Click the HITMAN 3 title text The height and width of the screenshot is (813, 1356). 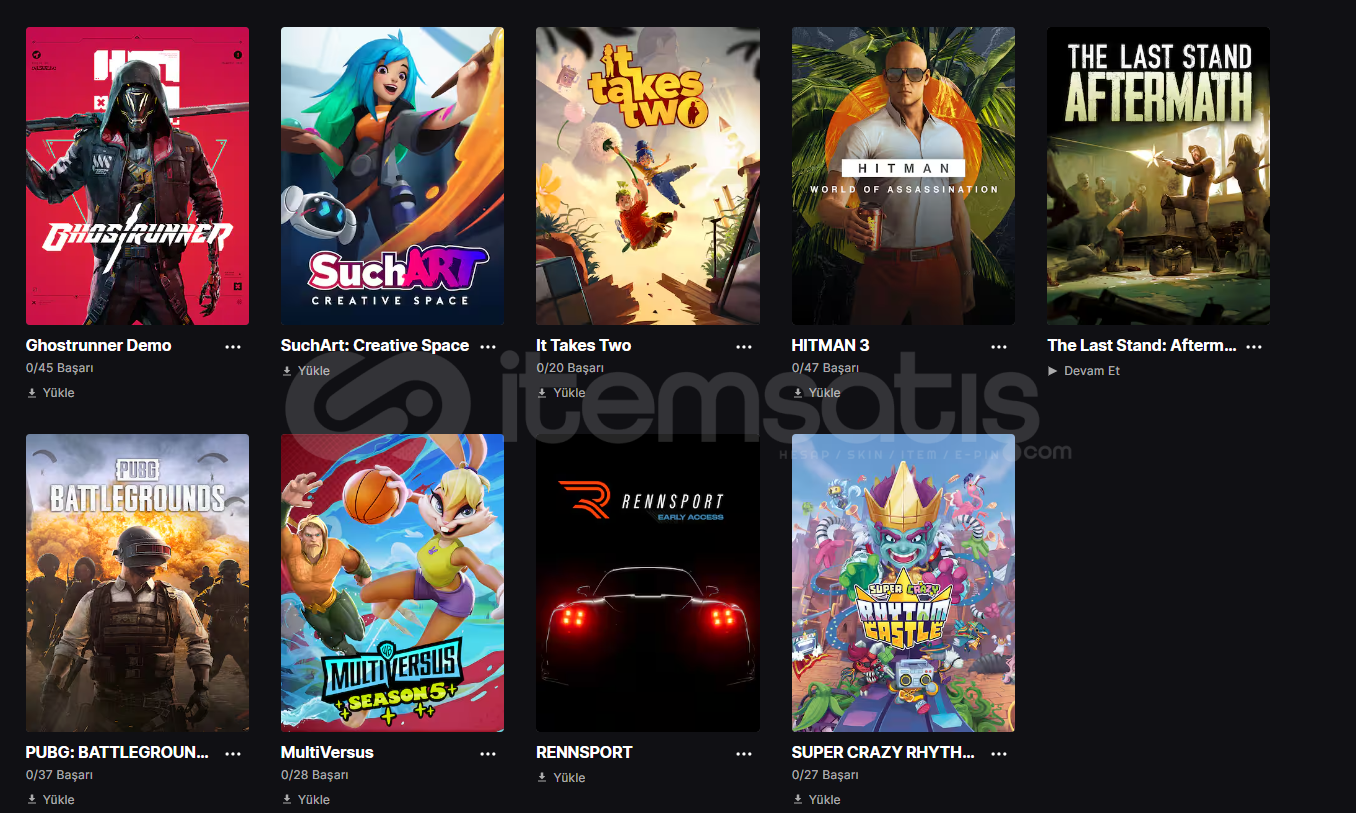pos(831,345)
